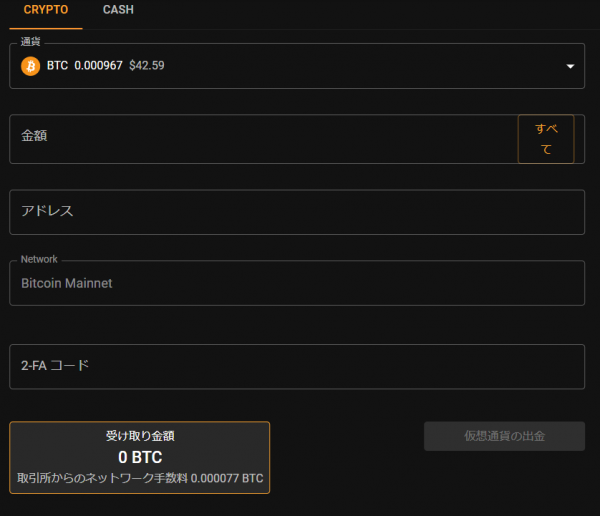Click the orange Bitcoin coin icon
Image resolution: width=600 pixels, height=516 pixels.
pos(31,66)
